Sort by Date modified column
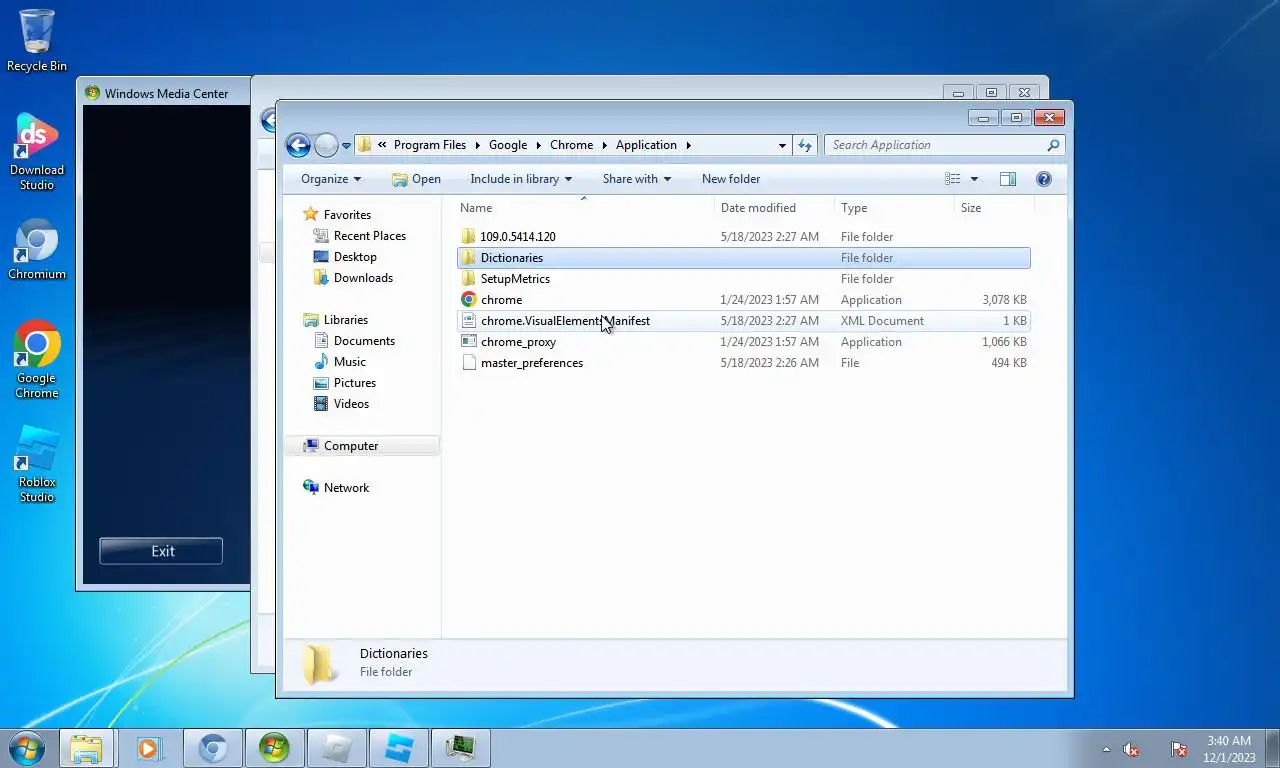 tap(775, 208)
